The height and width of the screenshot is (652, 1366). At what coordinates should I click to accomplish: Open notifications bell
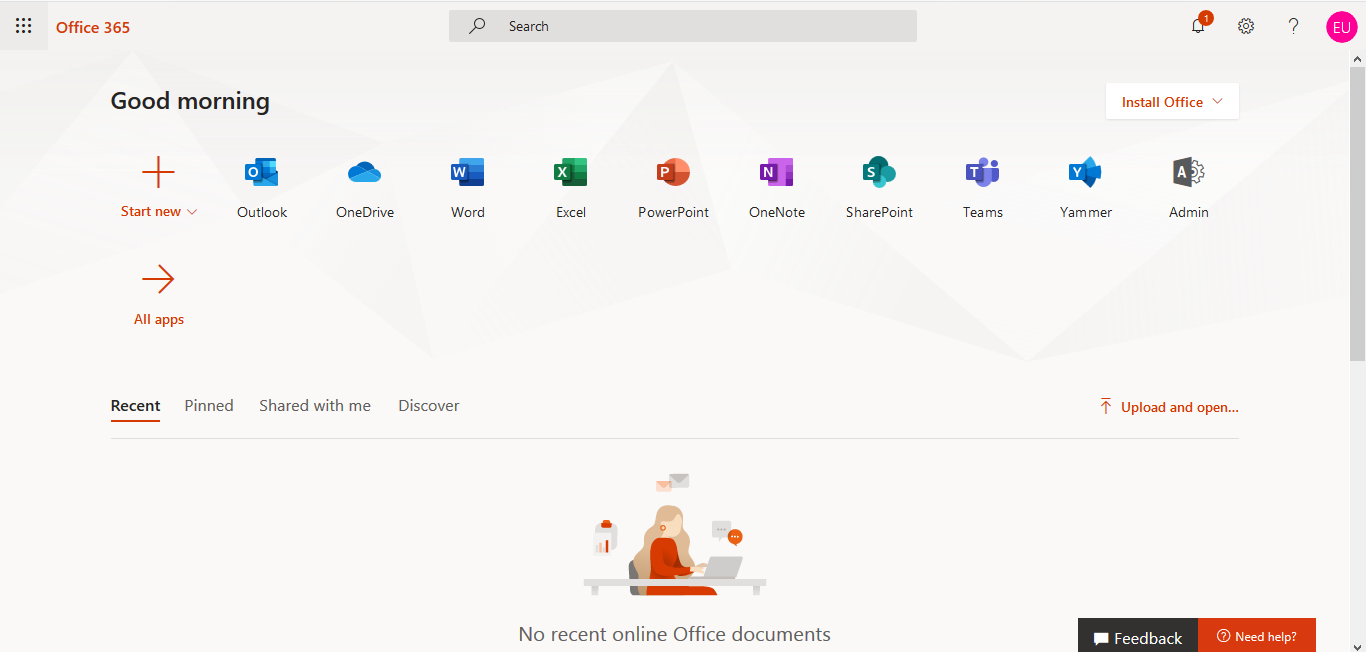[x=1198, y=26]
